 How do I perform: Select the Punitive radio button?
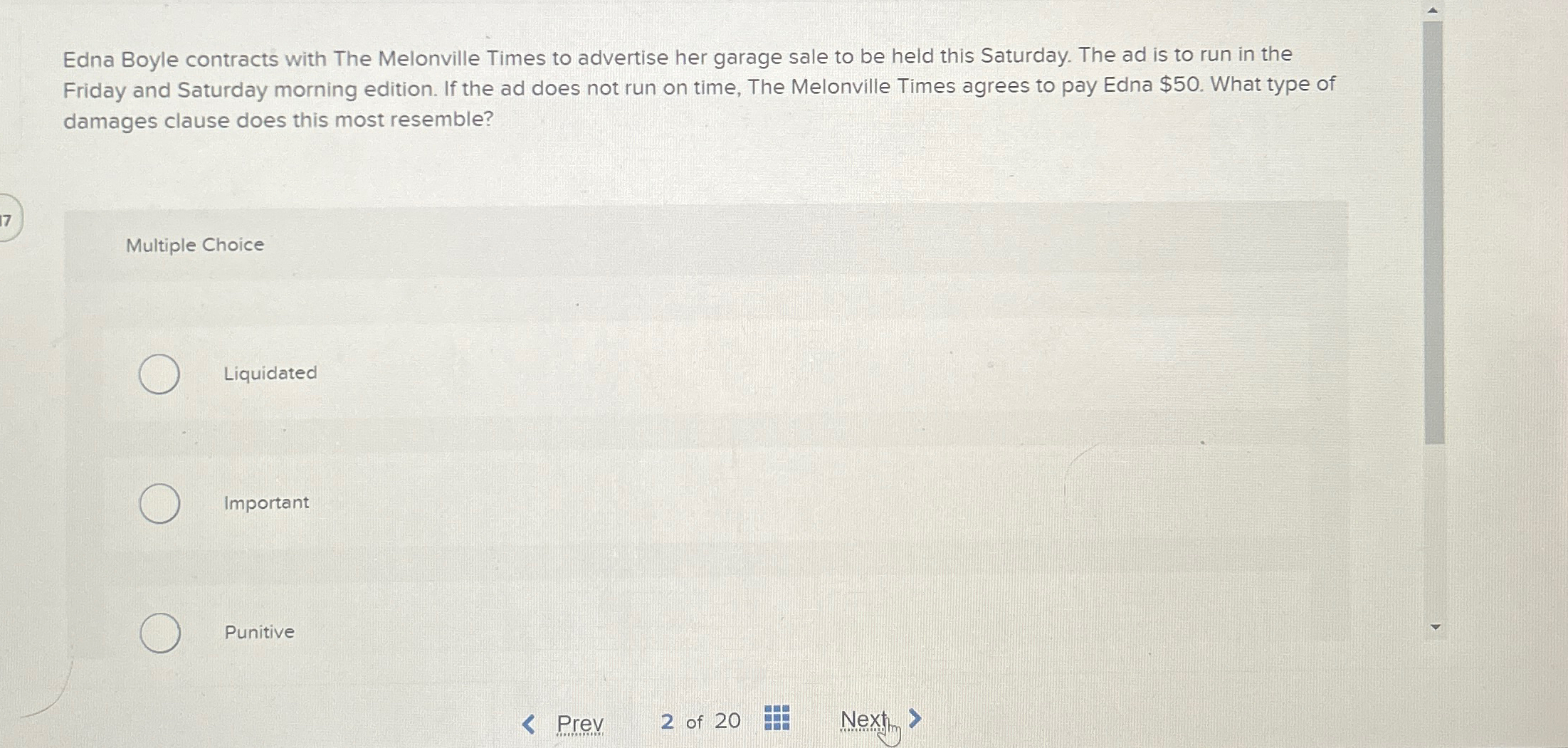click(162, 633)
